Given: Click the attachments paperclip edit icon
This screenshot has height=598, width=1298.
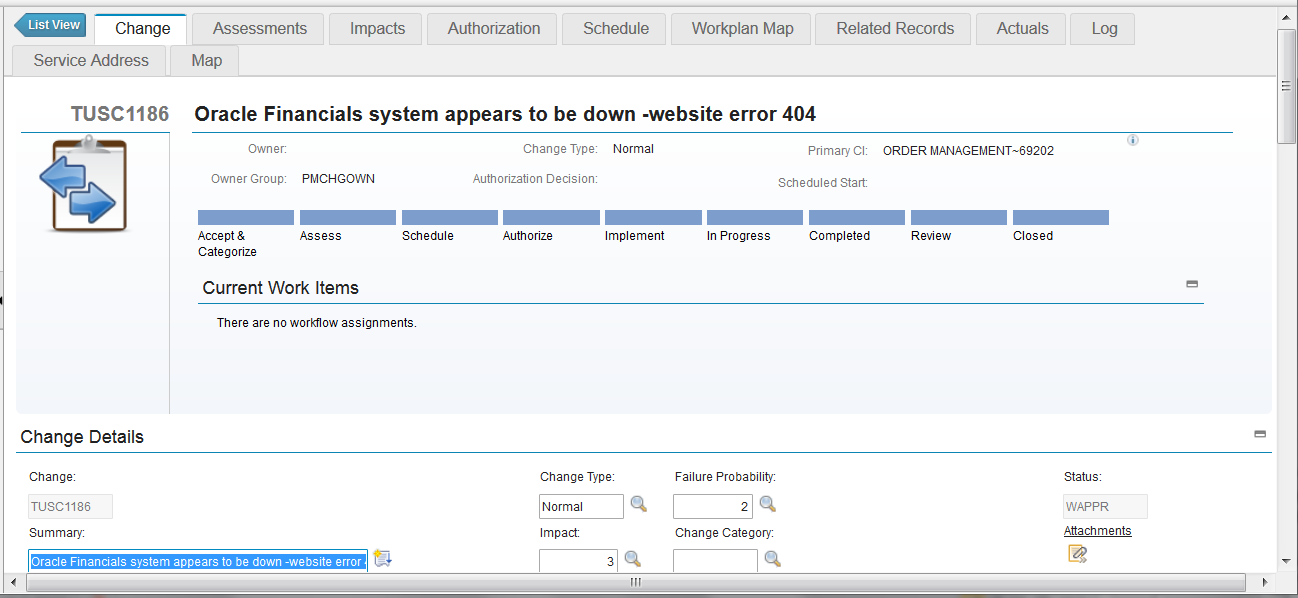Looking at the screenshot, I should click(1077, 554).
